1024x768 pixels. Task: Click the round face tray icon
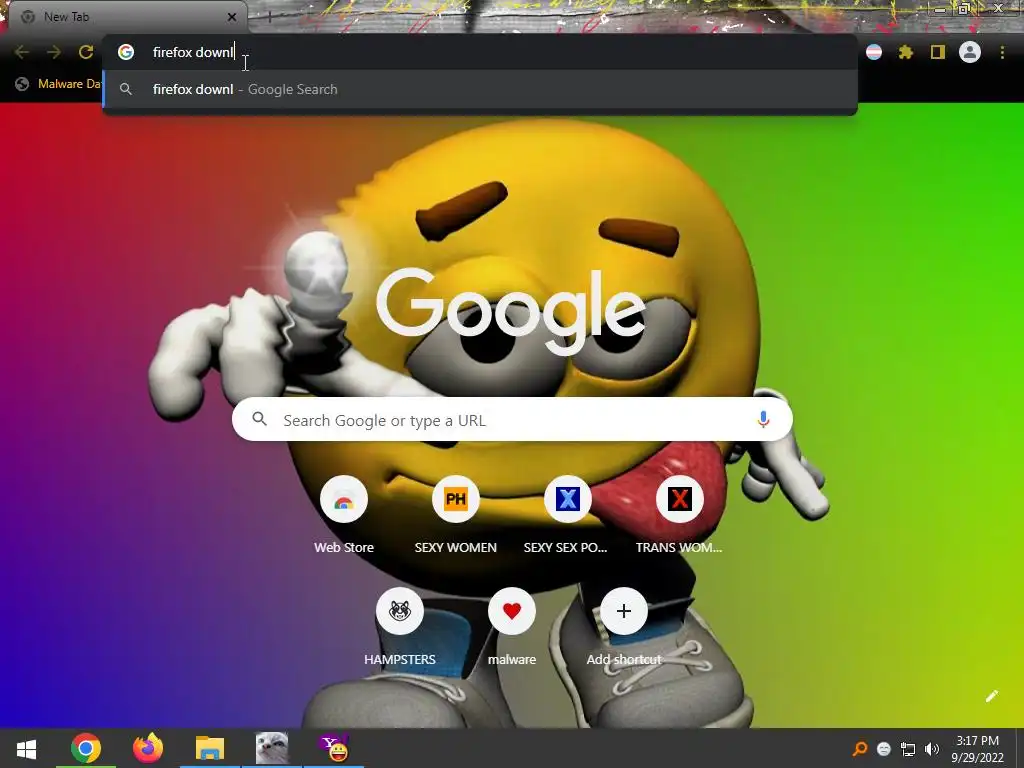pyautogui.click(x=884, y=749)
